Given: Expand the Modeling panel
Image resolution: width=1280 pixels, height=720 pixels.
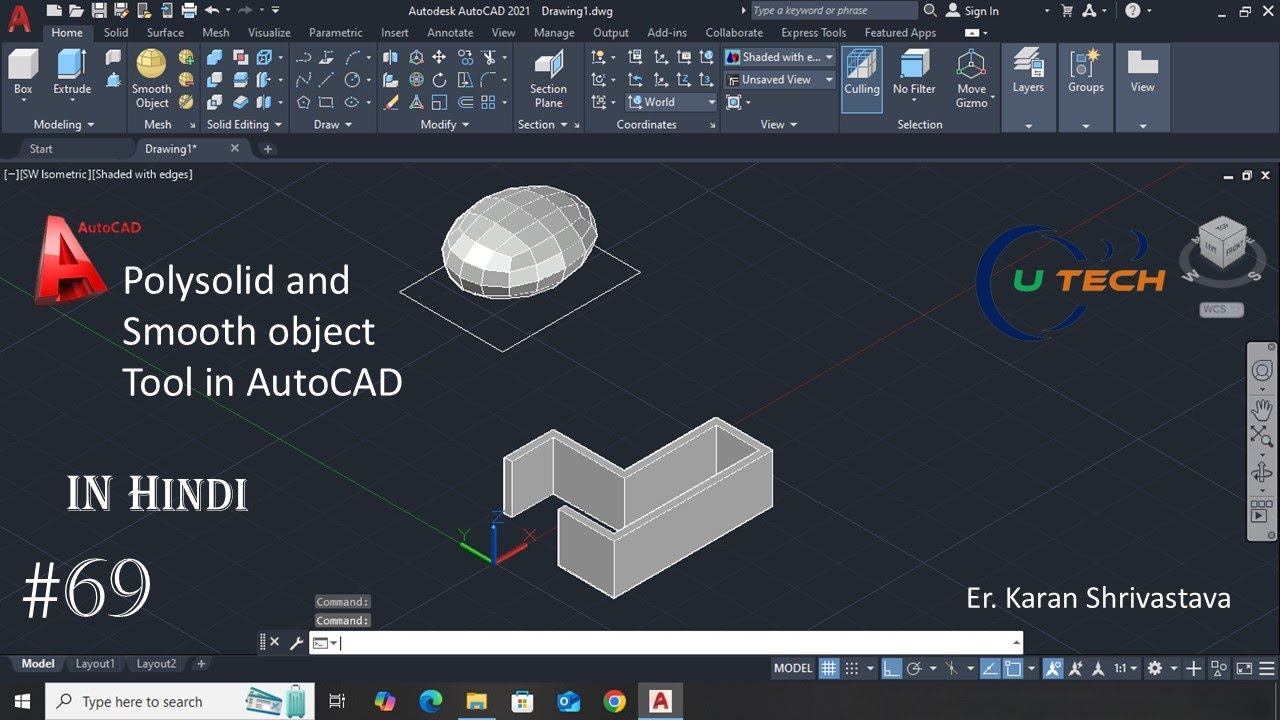Looking at the screenshot, I should click(64, 125).
